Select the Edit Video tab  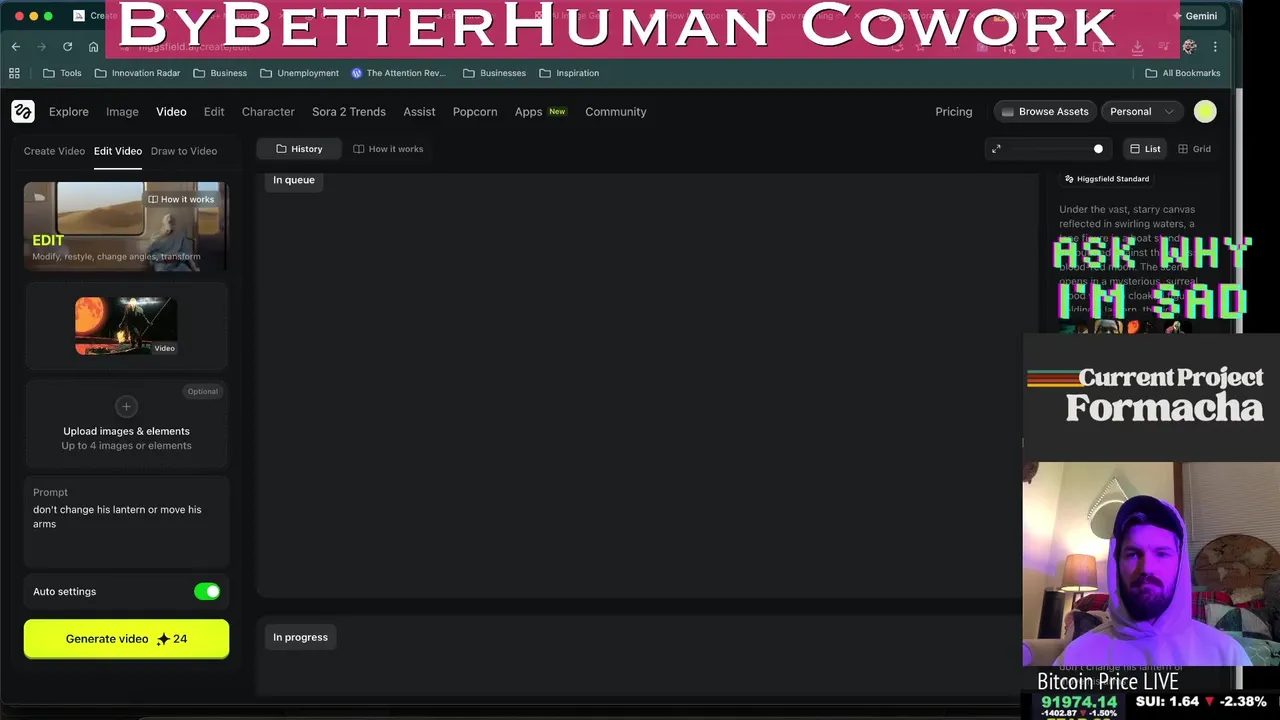click(x=118, y=151)
